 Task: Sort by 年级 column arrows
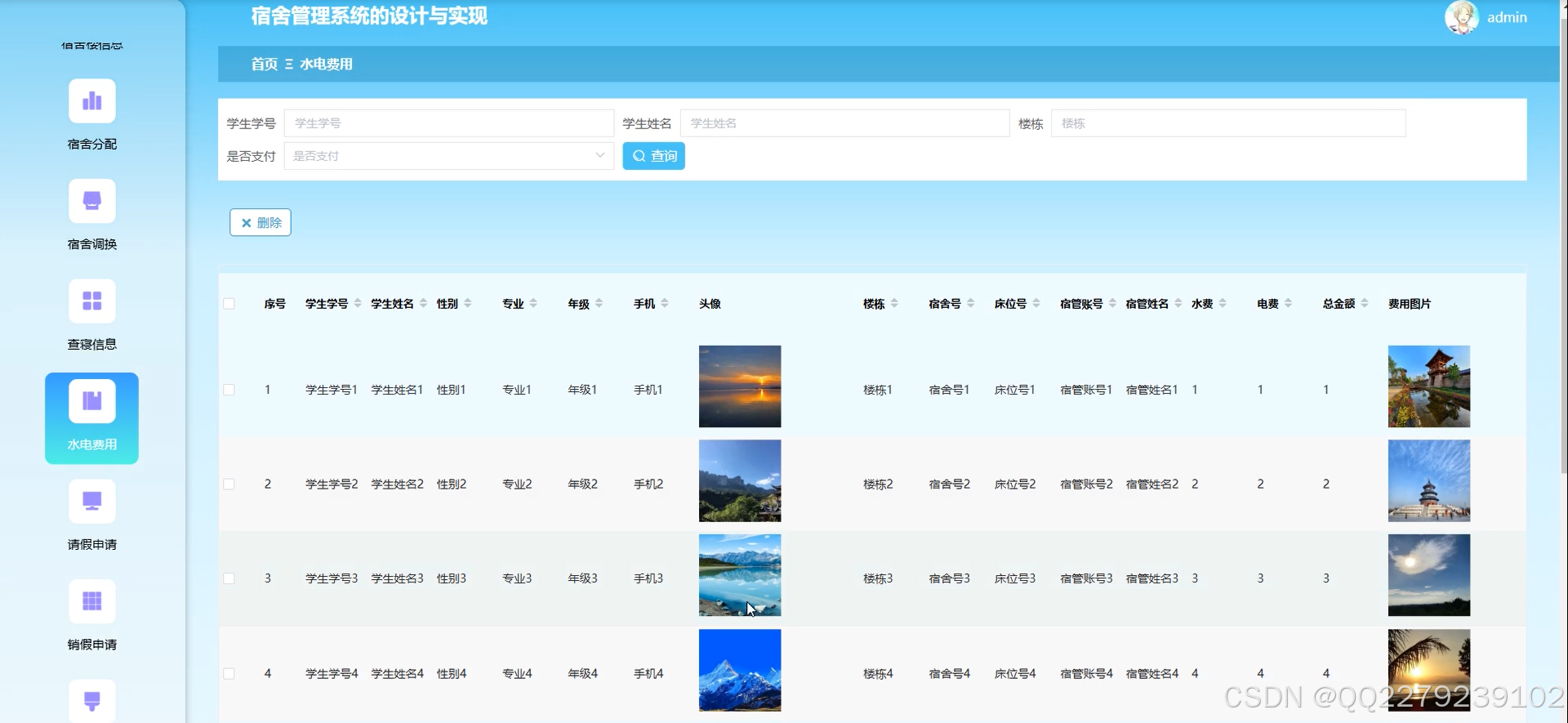[599, 303]
